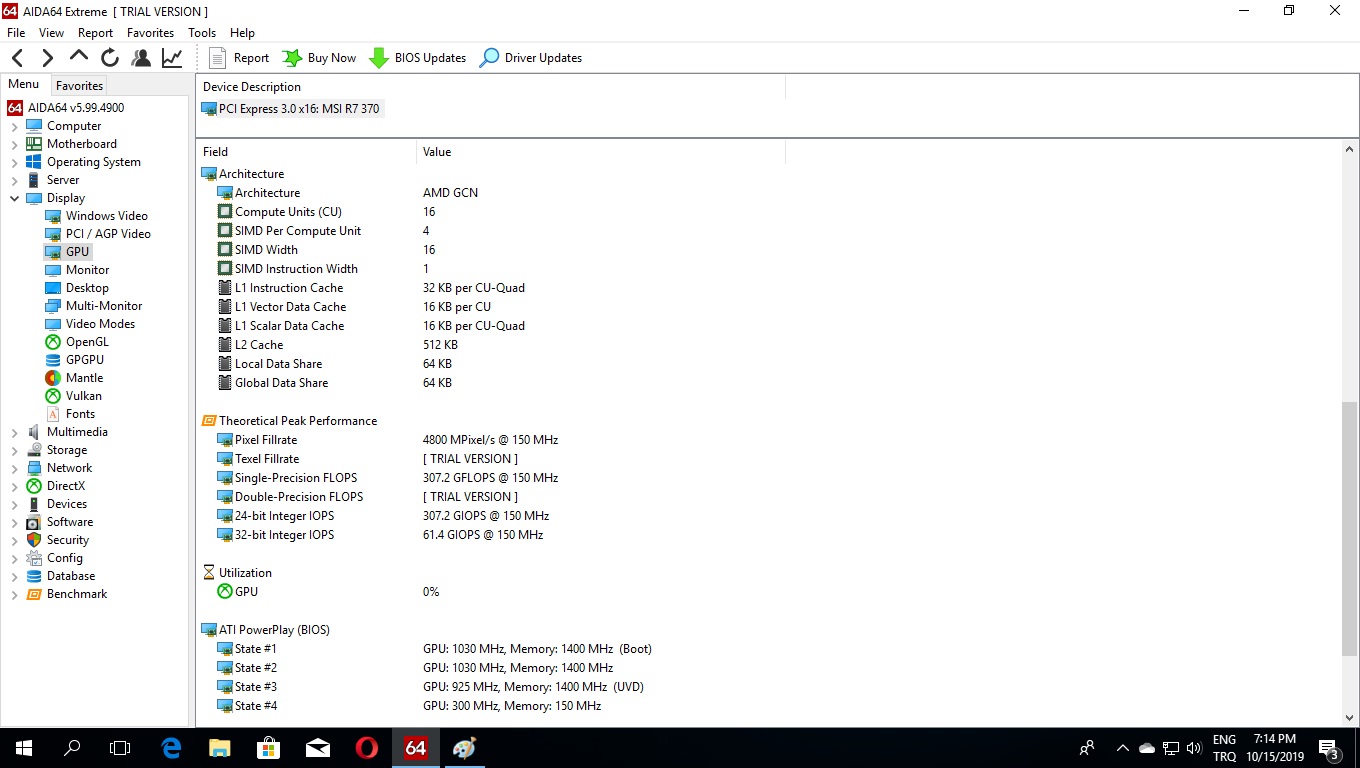Collapse the Display tree node
This screenshot has height=768, width=1360.
15,198
